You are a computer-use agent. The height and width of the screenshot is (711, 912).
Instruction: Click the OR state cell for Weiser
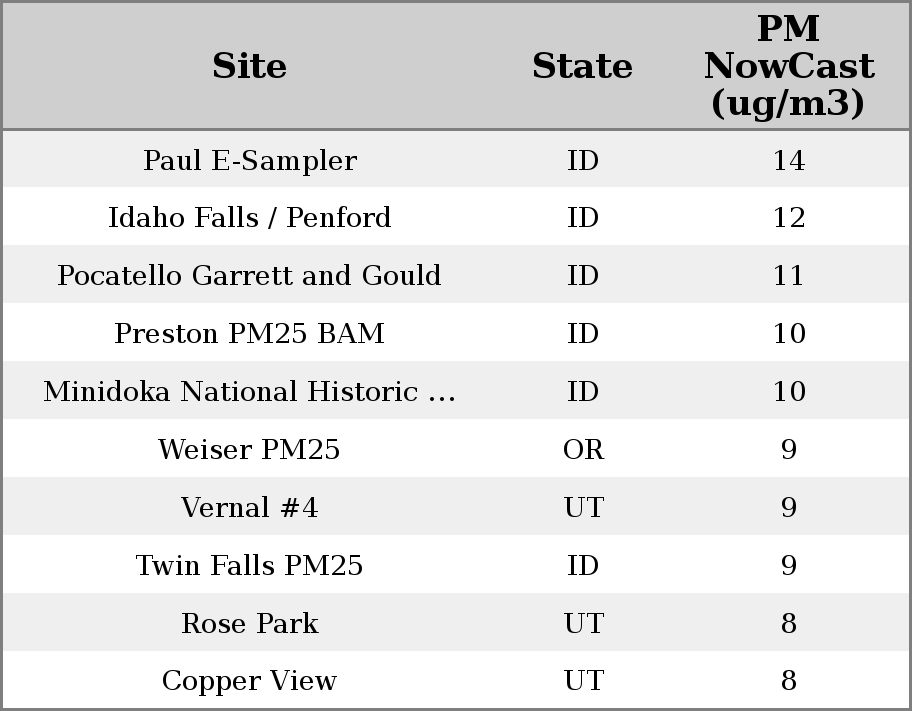click(583, 450)
